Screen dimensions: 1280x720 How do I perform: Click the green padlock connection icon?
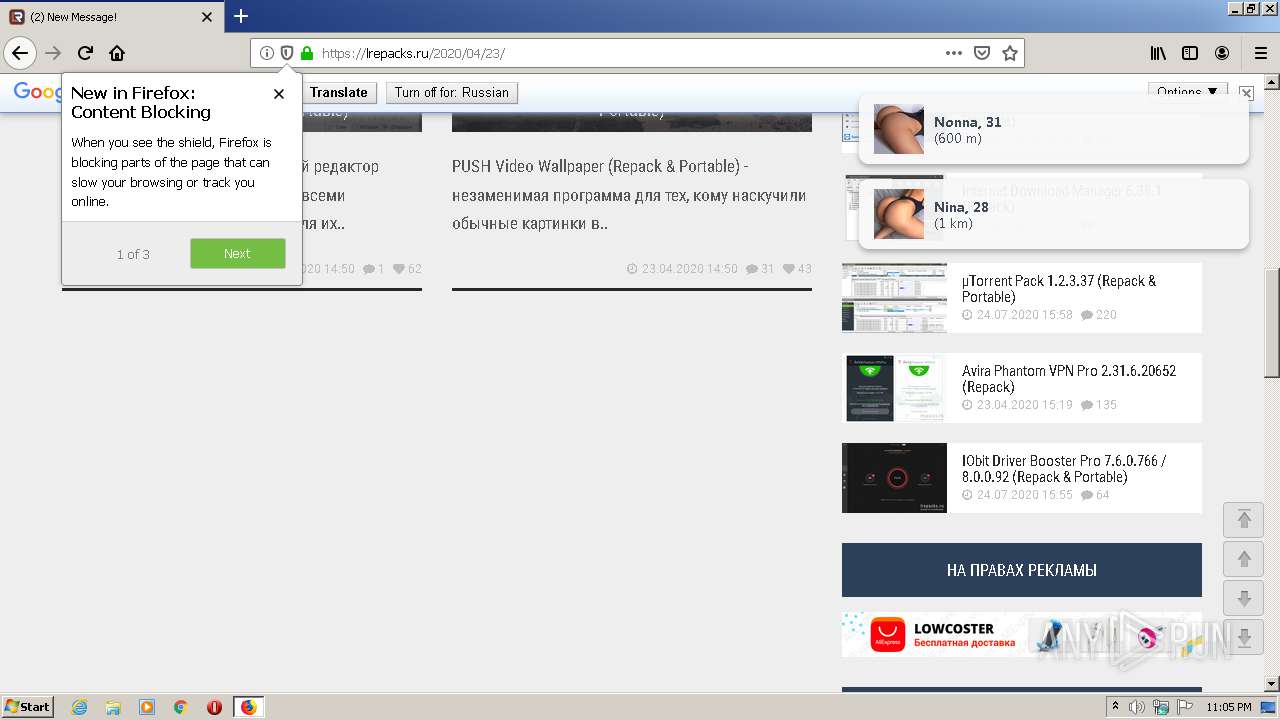[307, 53]
